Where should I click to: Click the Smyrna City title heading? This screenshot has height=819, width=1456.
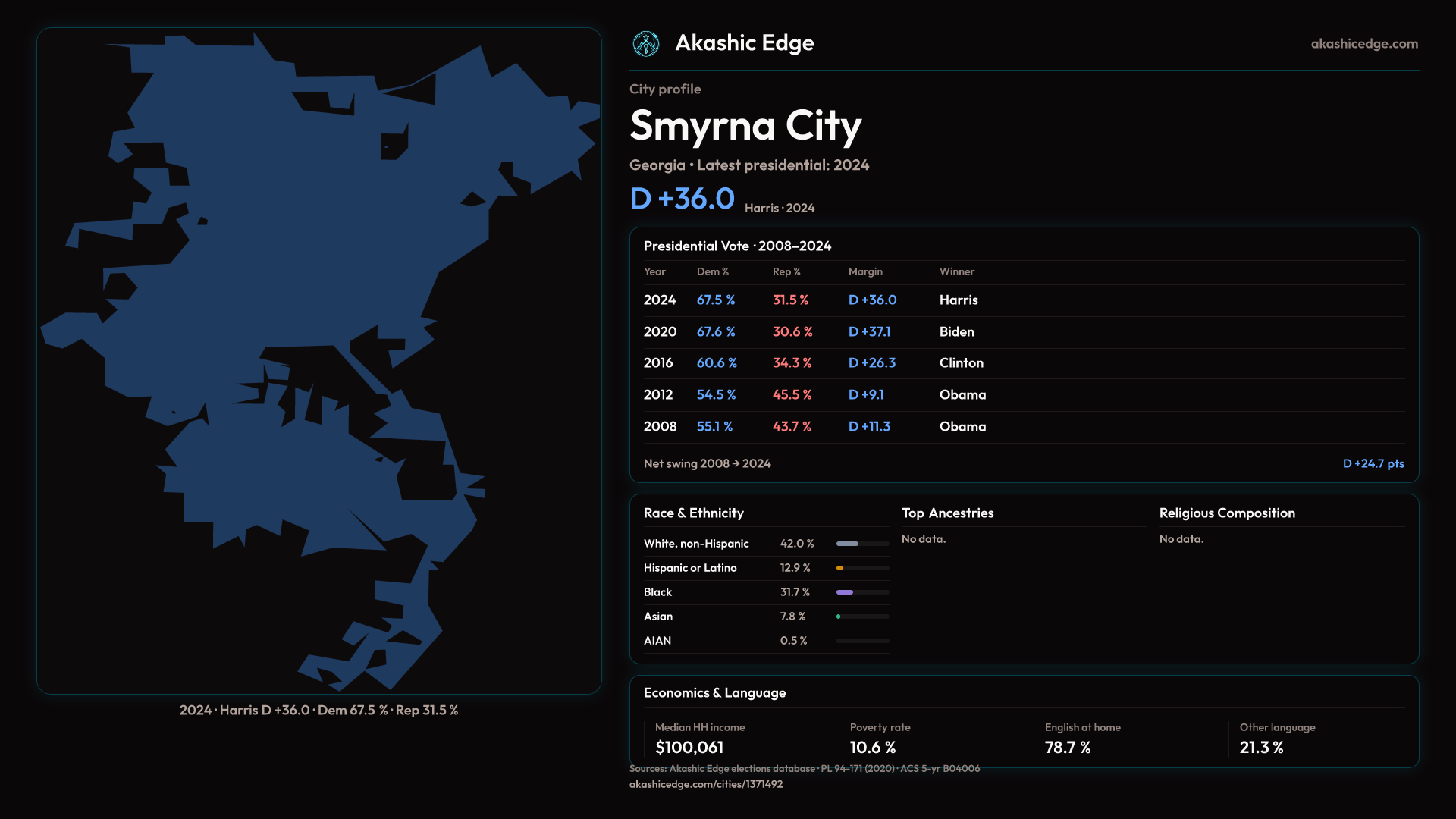[745, 126]
